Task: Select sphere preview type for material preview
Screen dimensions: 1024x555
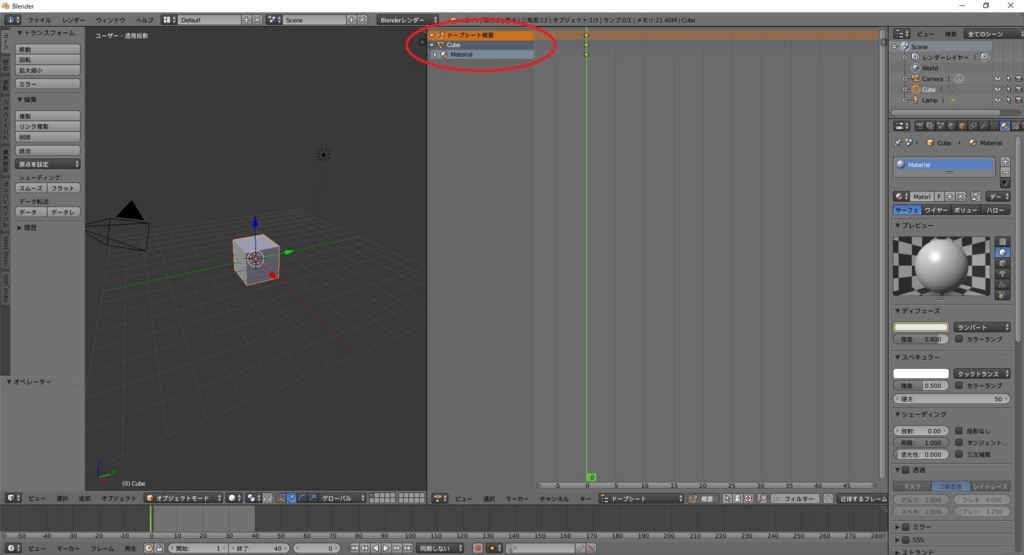Action: coord(1002,252)
